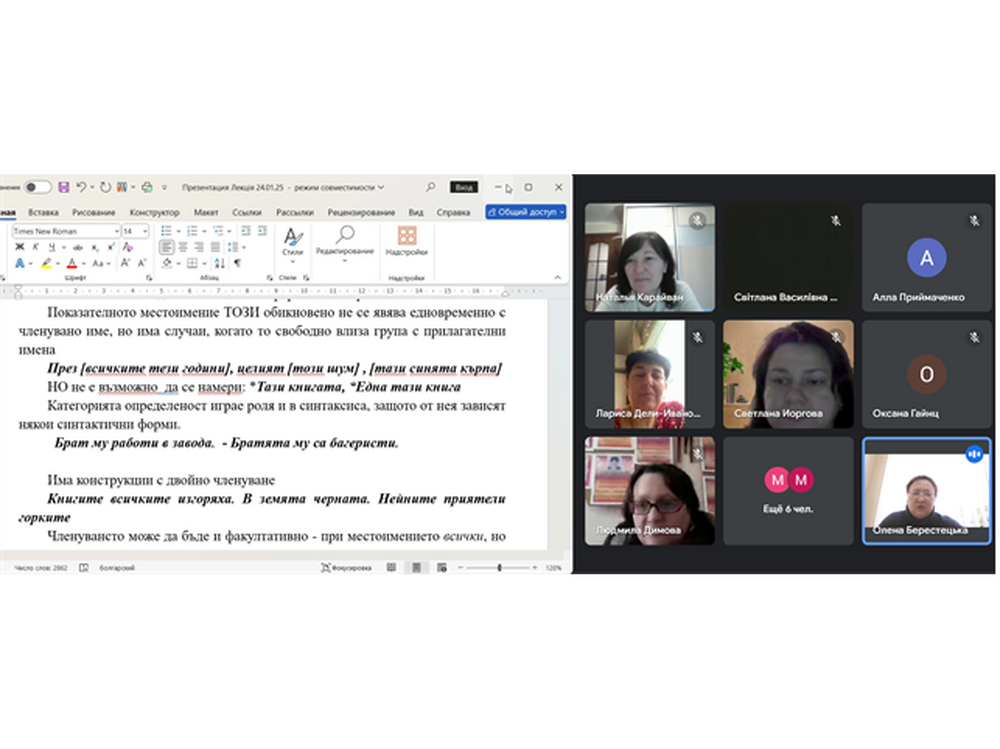Click the Вход sign-in button
The width and height of the screenshot is (1000, 749).
tap(463, 187)
